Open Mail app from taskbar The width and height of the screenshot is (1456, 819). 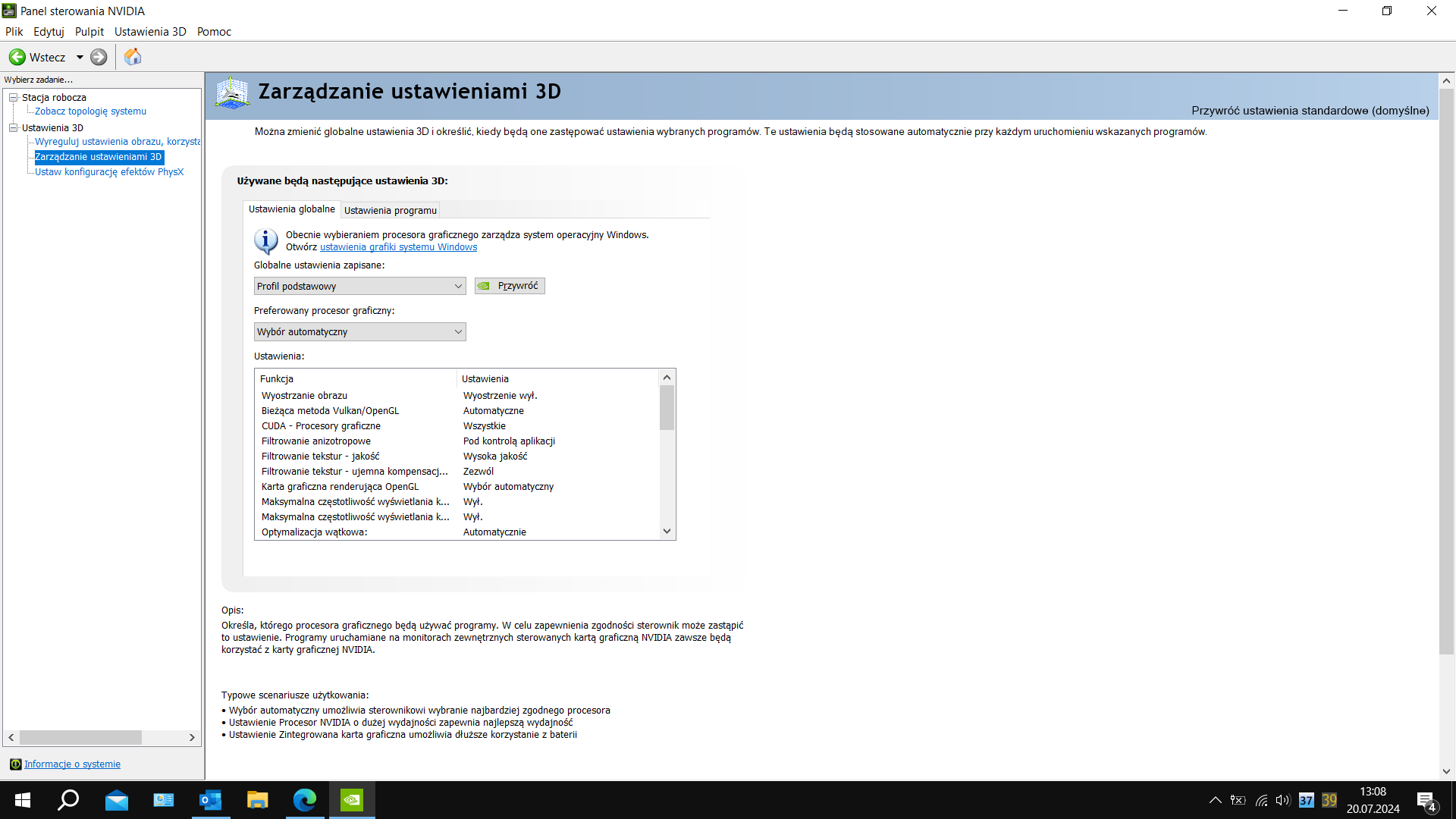point(116,800)
